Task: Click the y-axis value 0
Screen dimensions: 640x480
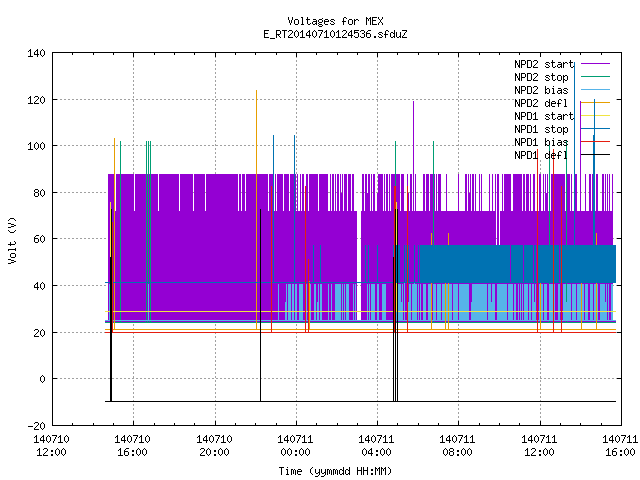Action: 42,379
